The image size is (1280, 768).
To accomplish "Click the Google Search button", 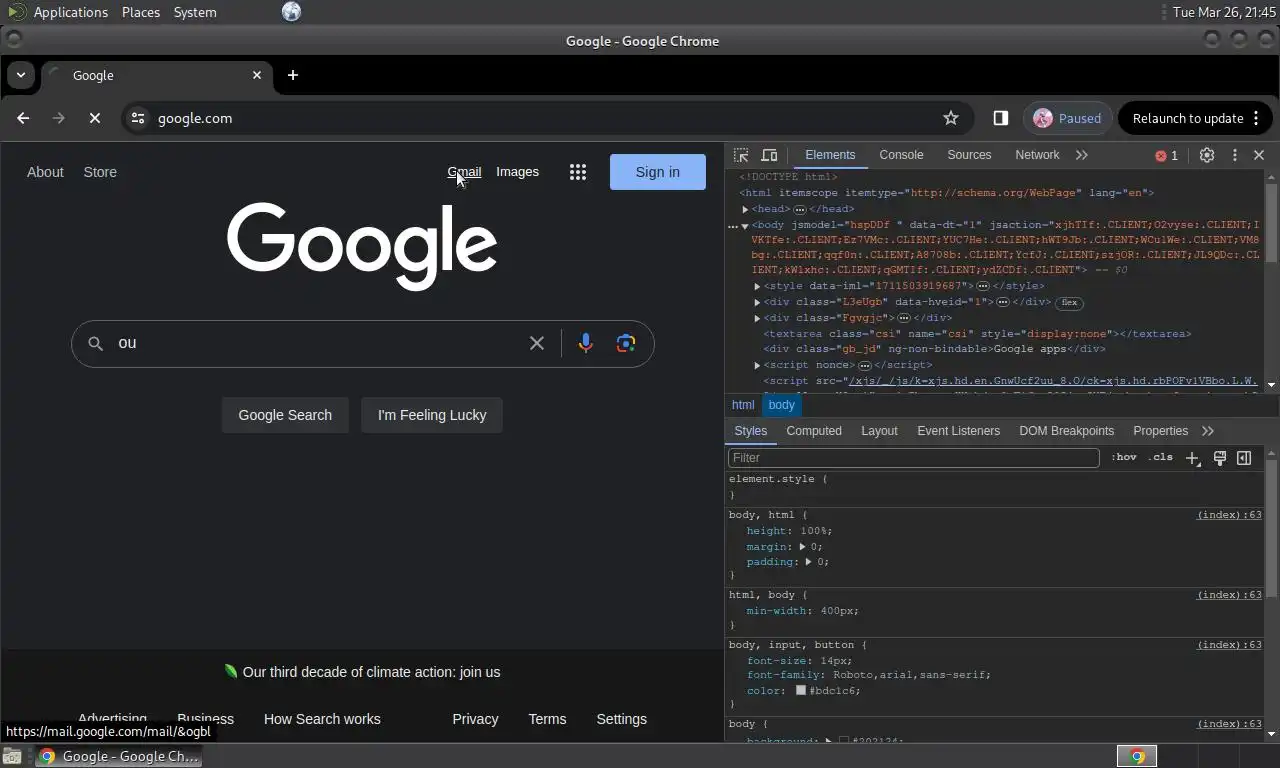I will (x=285, y=415).
